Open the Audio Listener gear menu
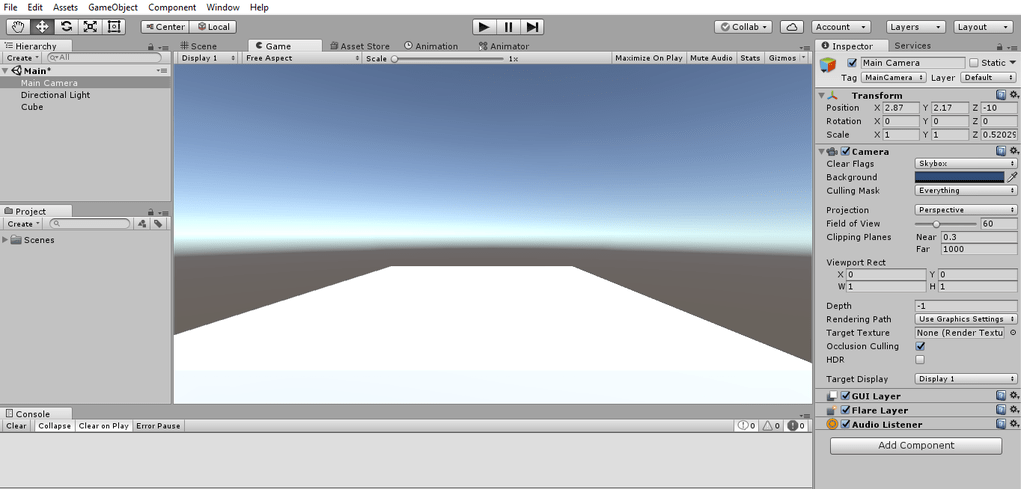This screenshot has height=489, width=1021. coord(1013,425)
